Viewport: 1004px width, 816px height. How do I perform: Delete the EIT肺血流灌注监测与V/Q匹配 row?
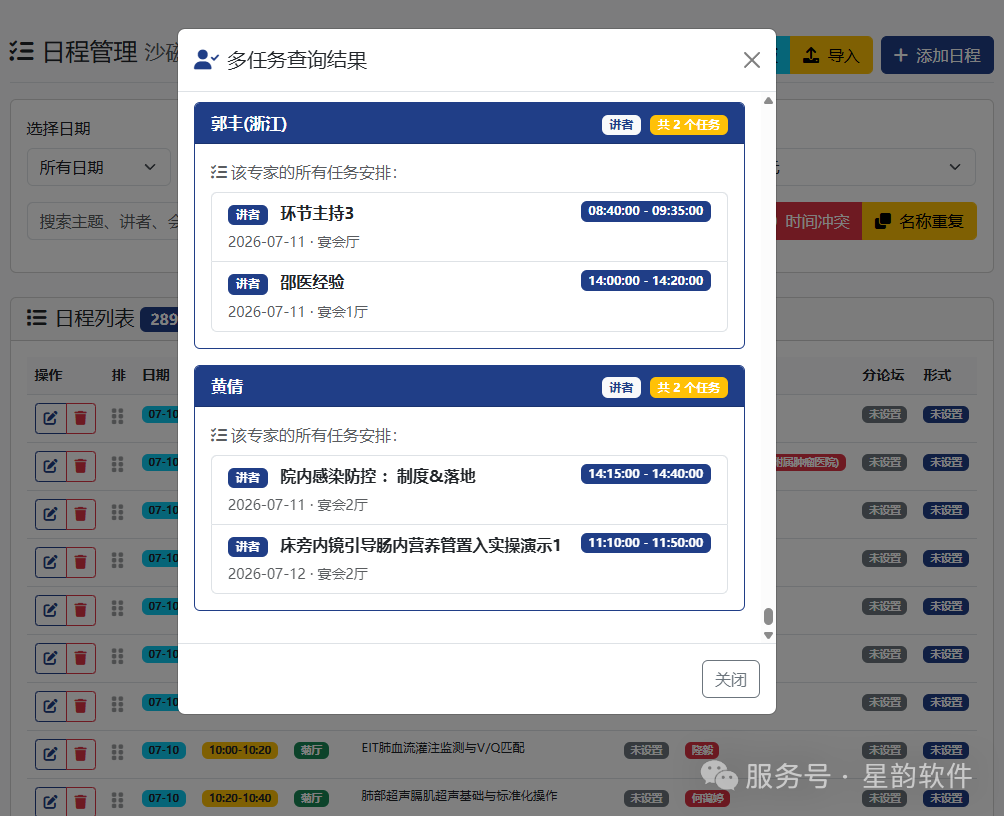(81, 754)
